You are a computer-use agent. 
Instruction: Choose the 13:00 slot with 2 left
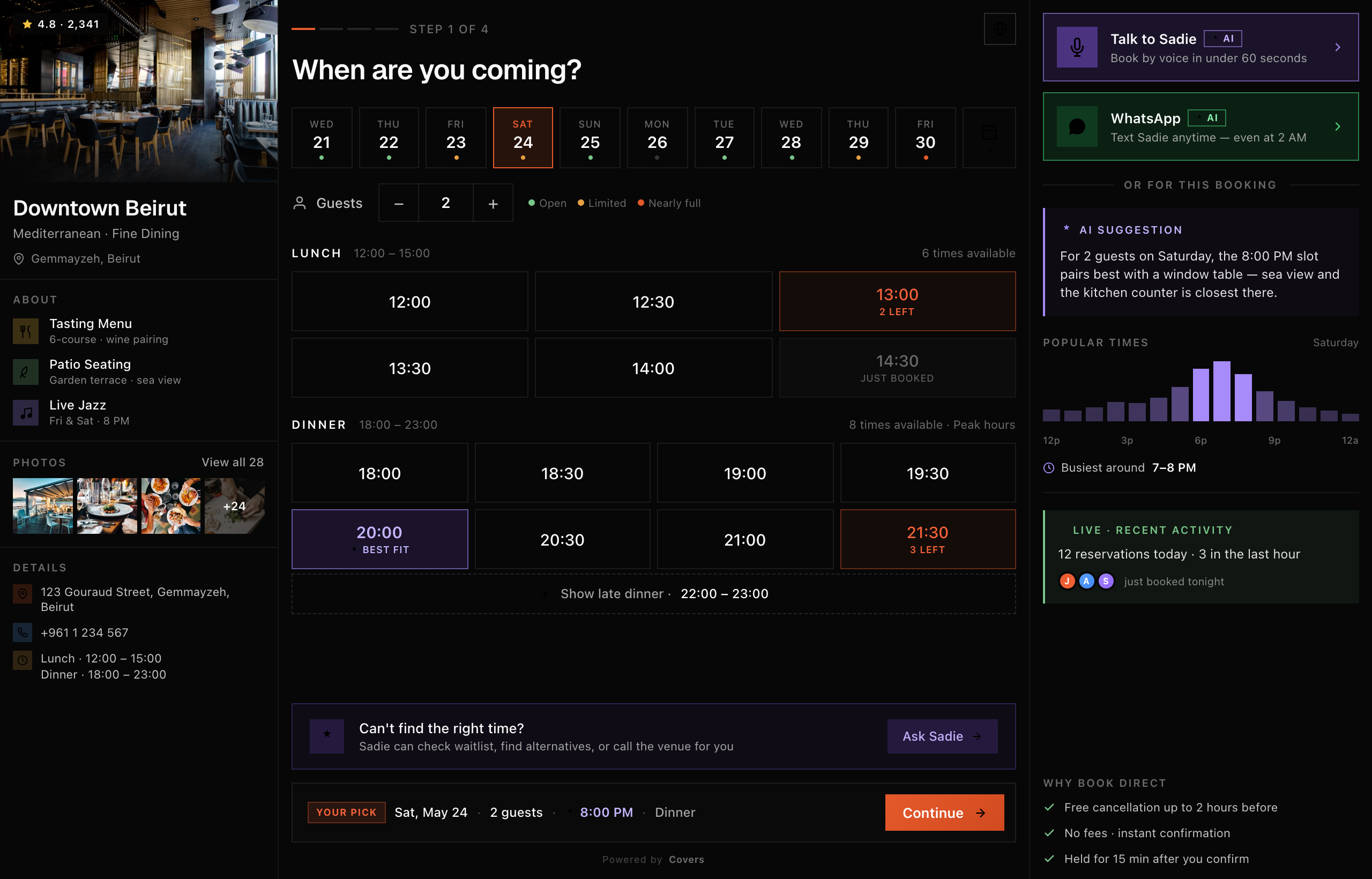click(x=897, y=301)
